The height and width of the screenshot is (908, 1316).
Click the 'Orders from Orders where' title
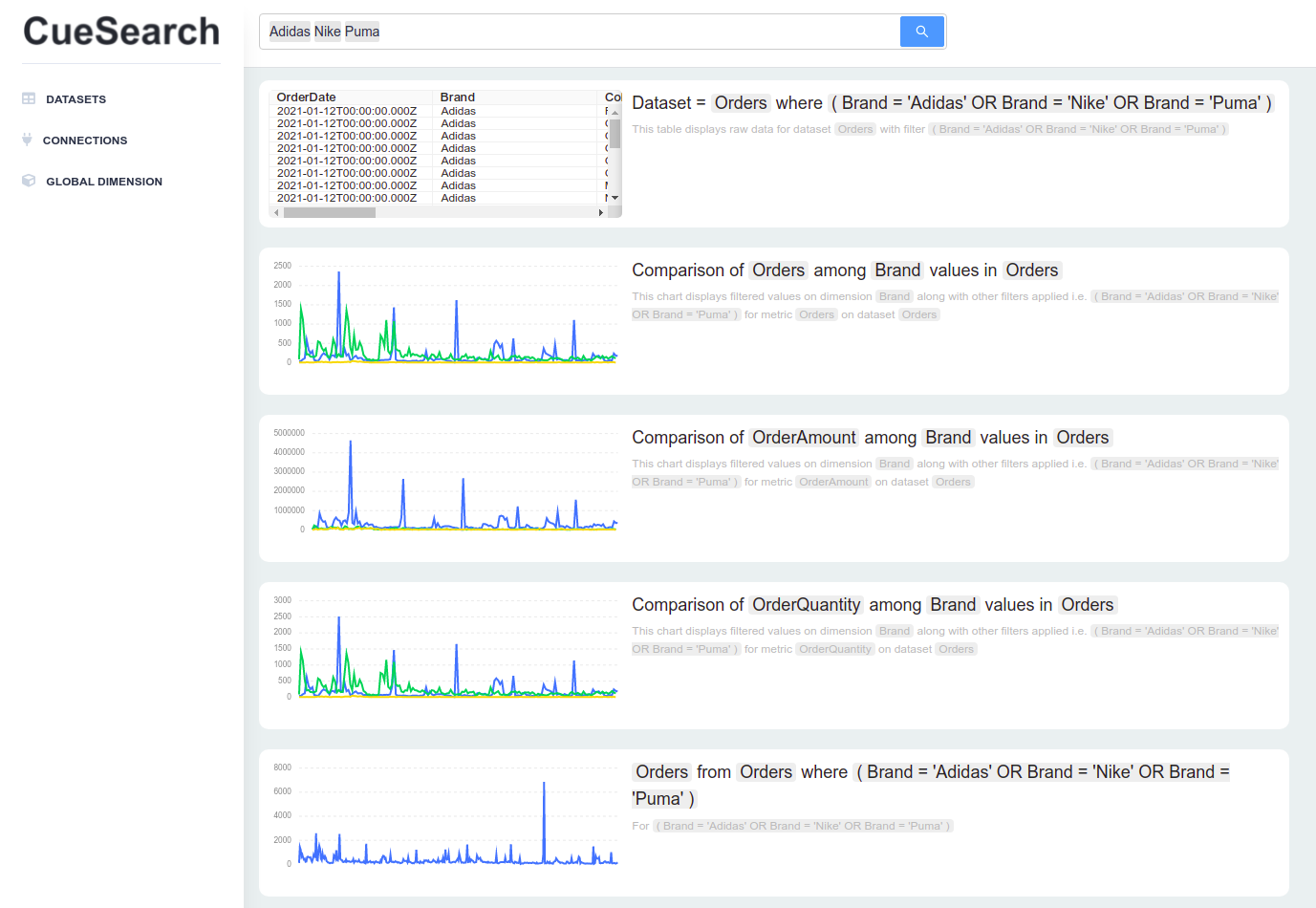point(932,786)
